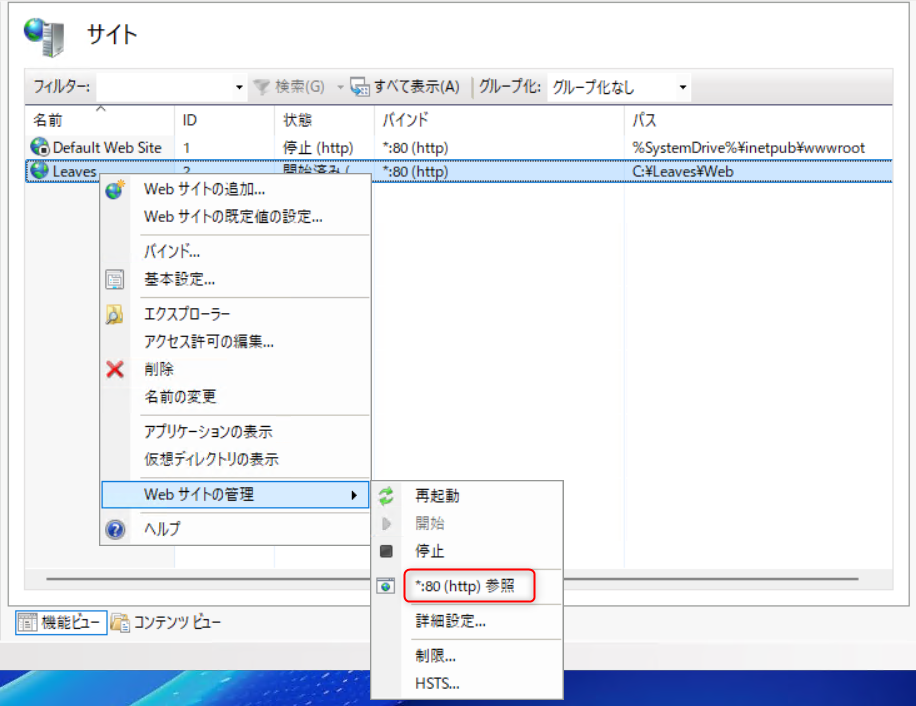Click the blue help question mark icon
The height and width of the screenshot is (706, 916).
[115, 529]
